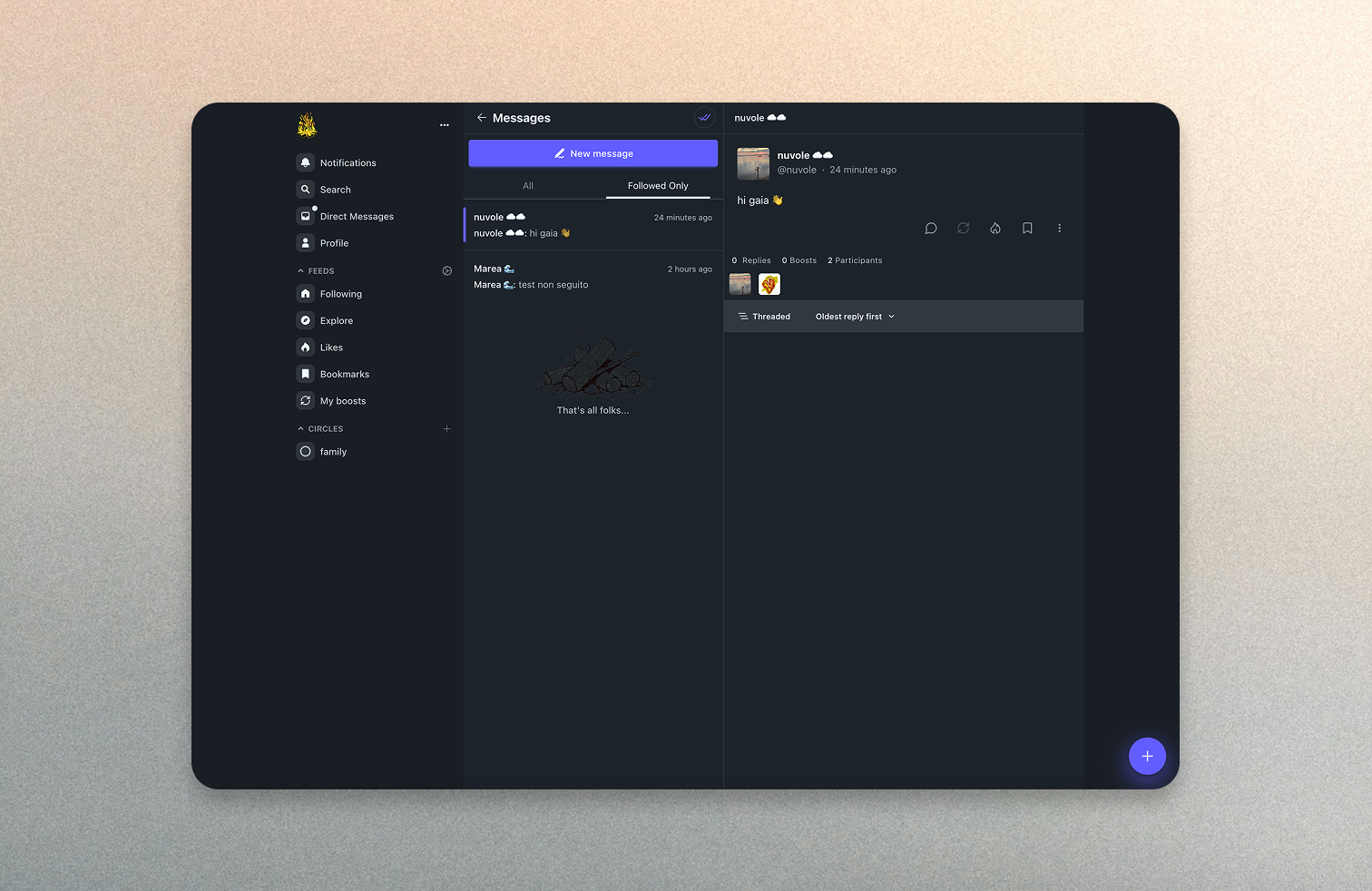Image resolution: width=1372 pixels, height=891 pixels.
Task: Open Marea conversation in list
Action: [x=593, y=277]
